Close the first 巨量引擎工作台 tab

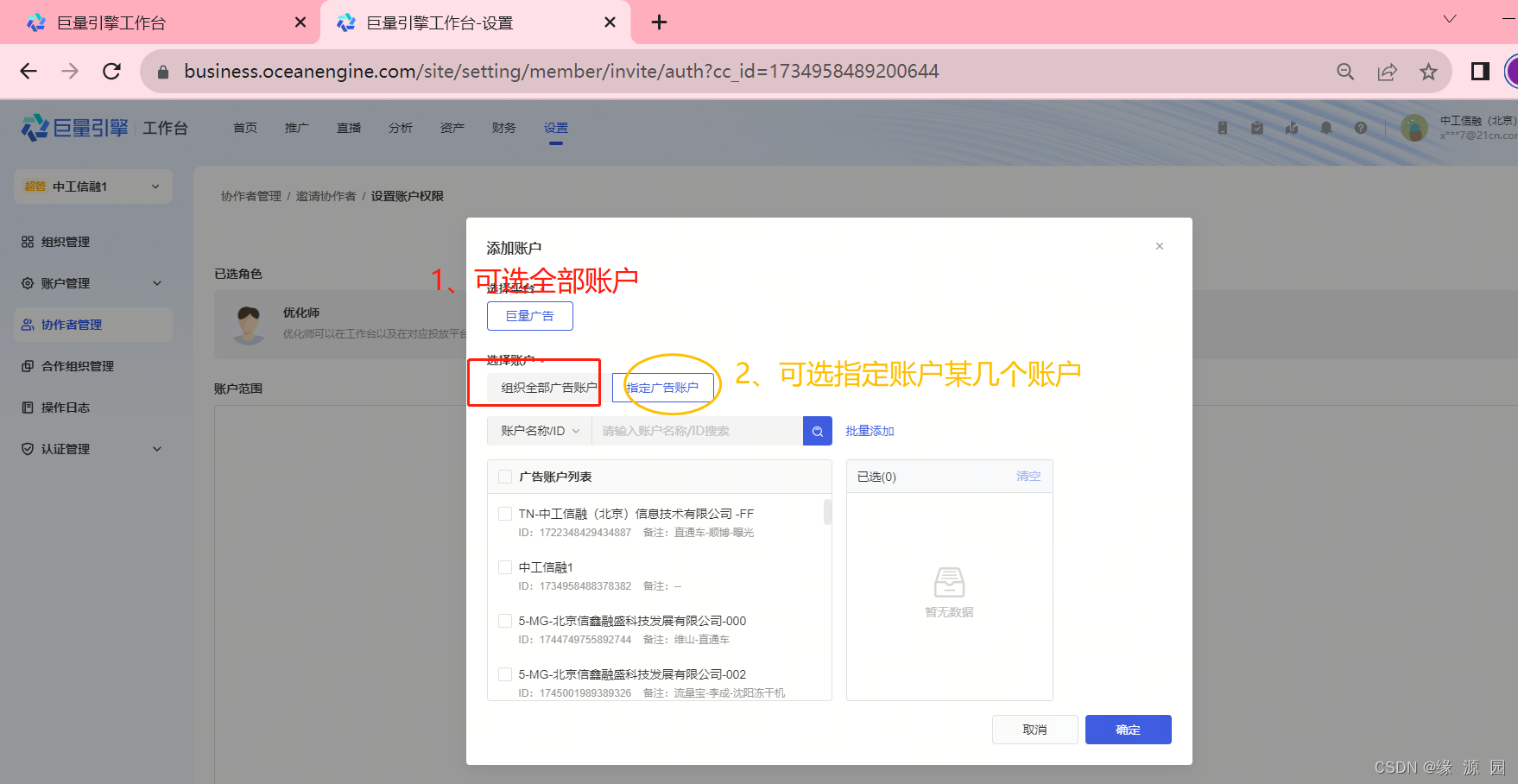[300, 22]
